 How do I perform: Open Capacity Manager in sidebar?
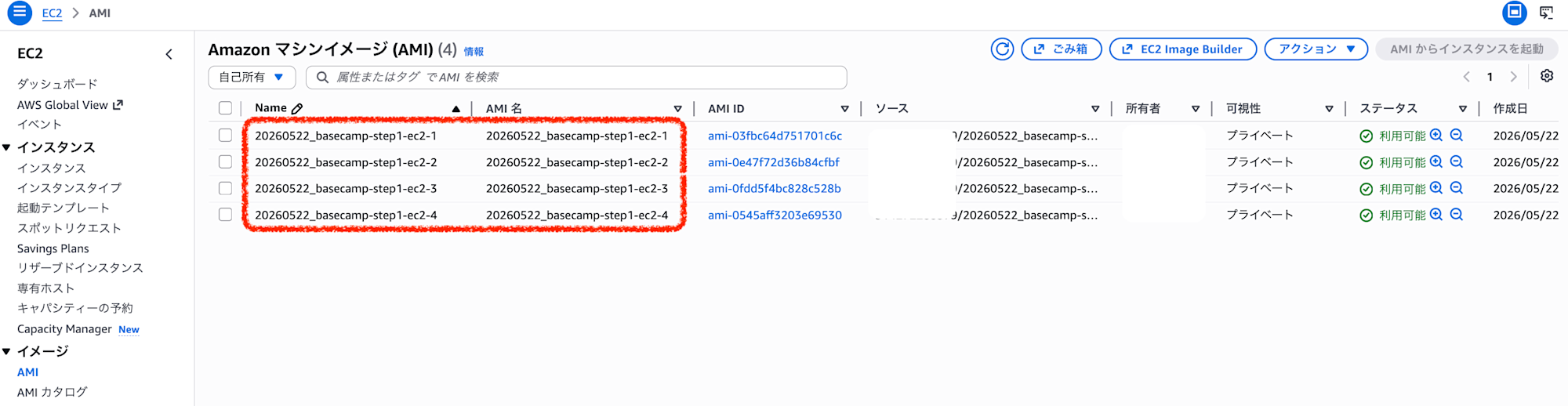[x=64, y=329]
